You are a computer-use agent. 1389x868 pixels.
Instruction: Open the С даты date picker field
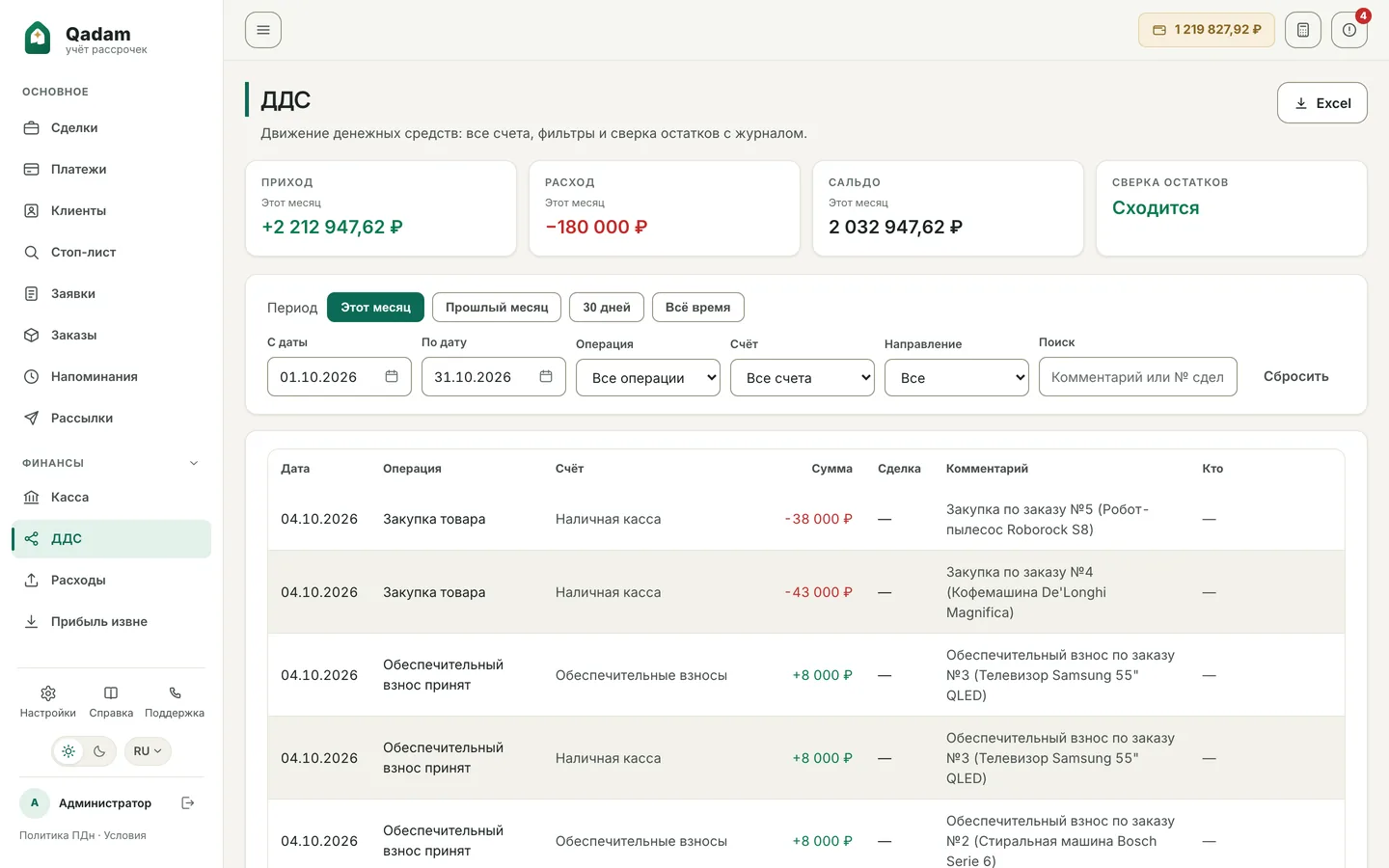click(x=340, y=377)
